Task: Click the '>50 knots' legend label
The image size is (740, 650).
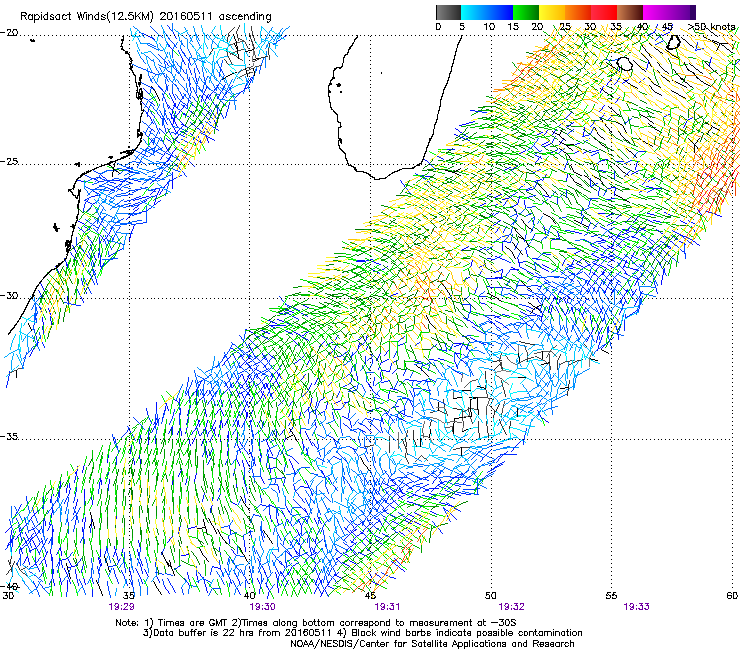Action: coord(711,27)
